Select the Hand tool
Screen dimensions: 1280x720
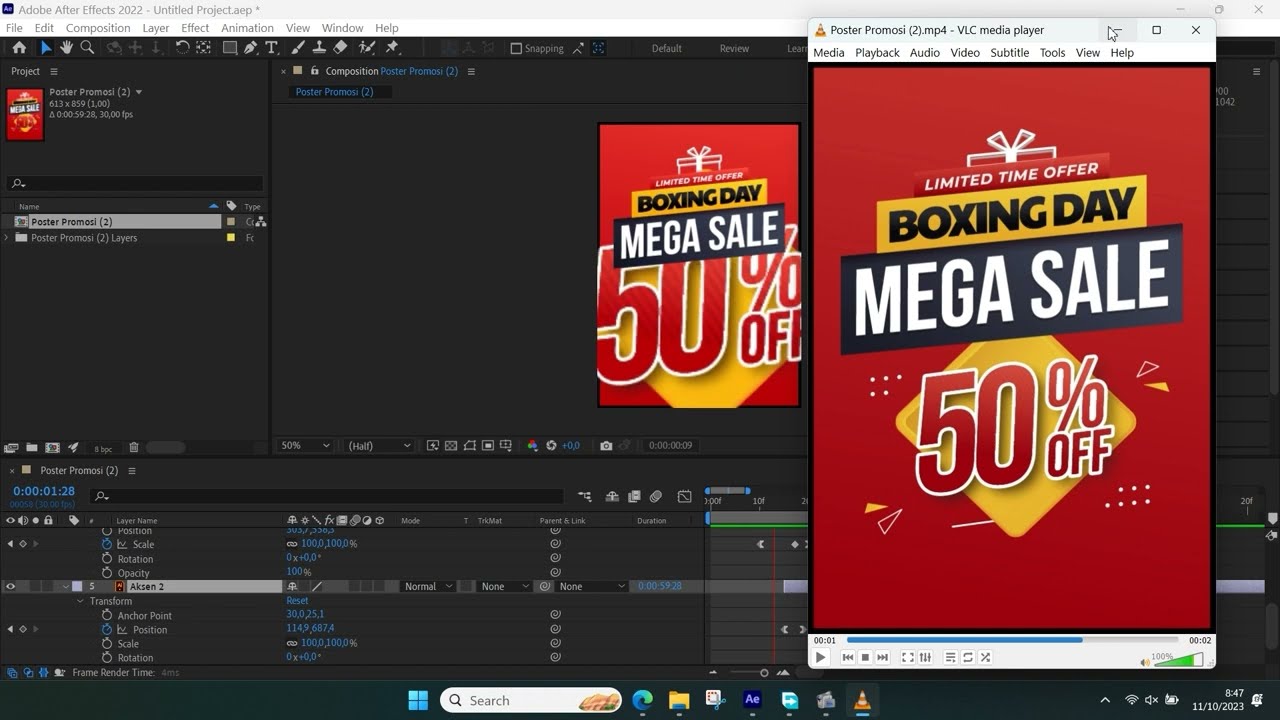[x=66, y=48]
